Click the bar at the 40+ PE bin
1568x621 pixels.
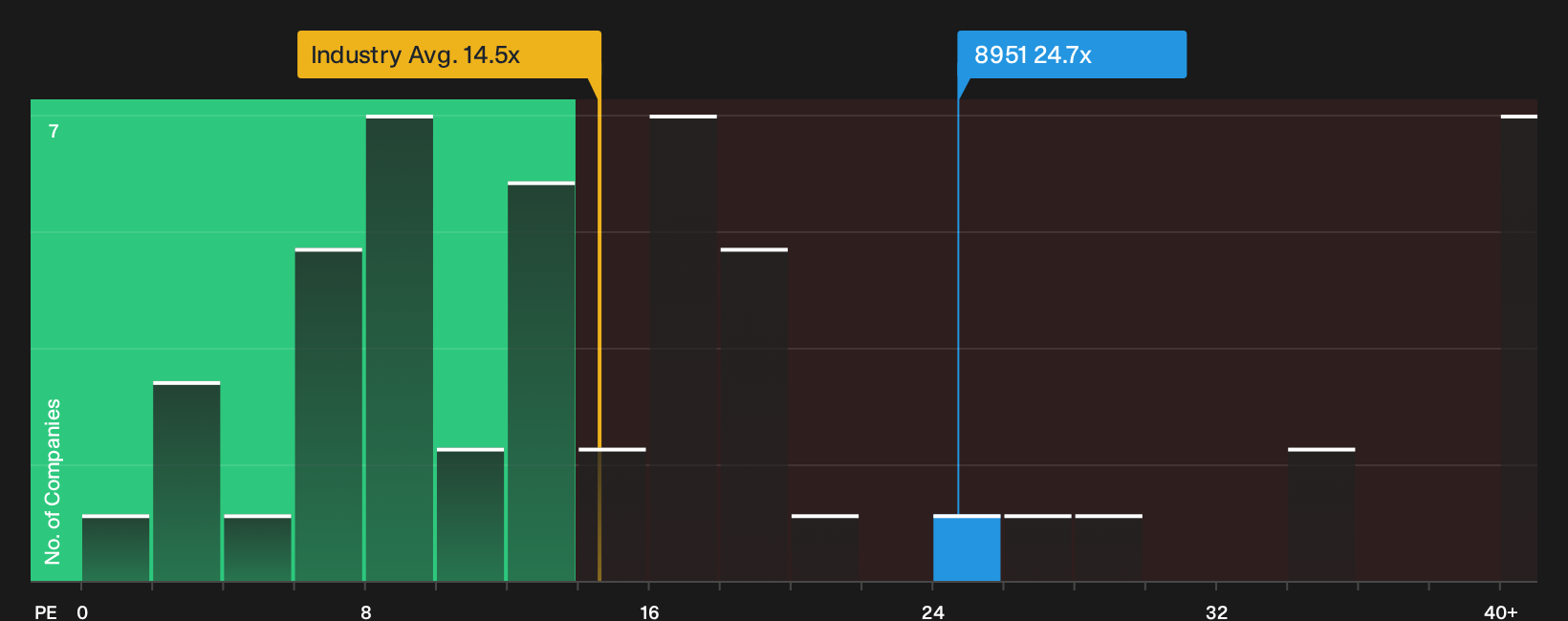point(1518,349)
